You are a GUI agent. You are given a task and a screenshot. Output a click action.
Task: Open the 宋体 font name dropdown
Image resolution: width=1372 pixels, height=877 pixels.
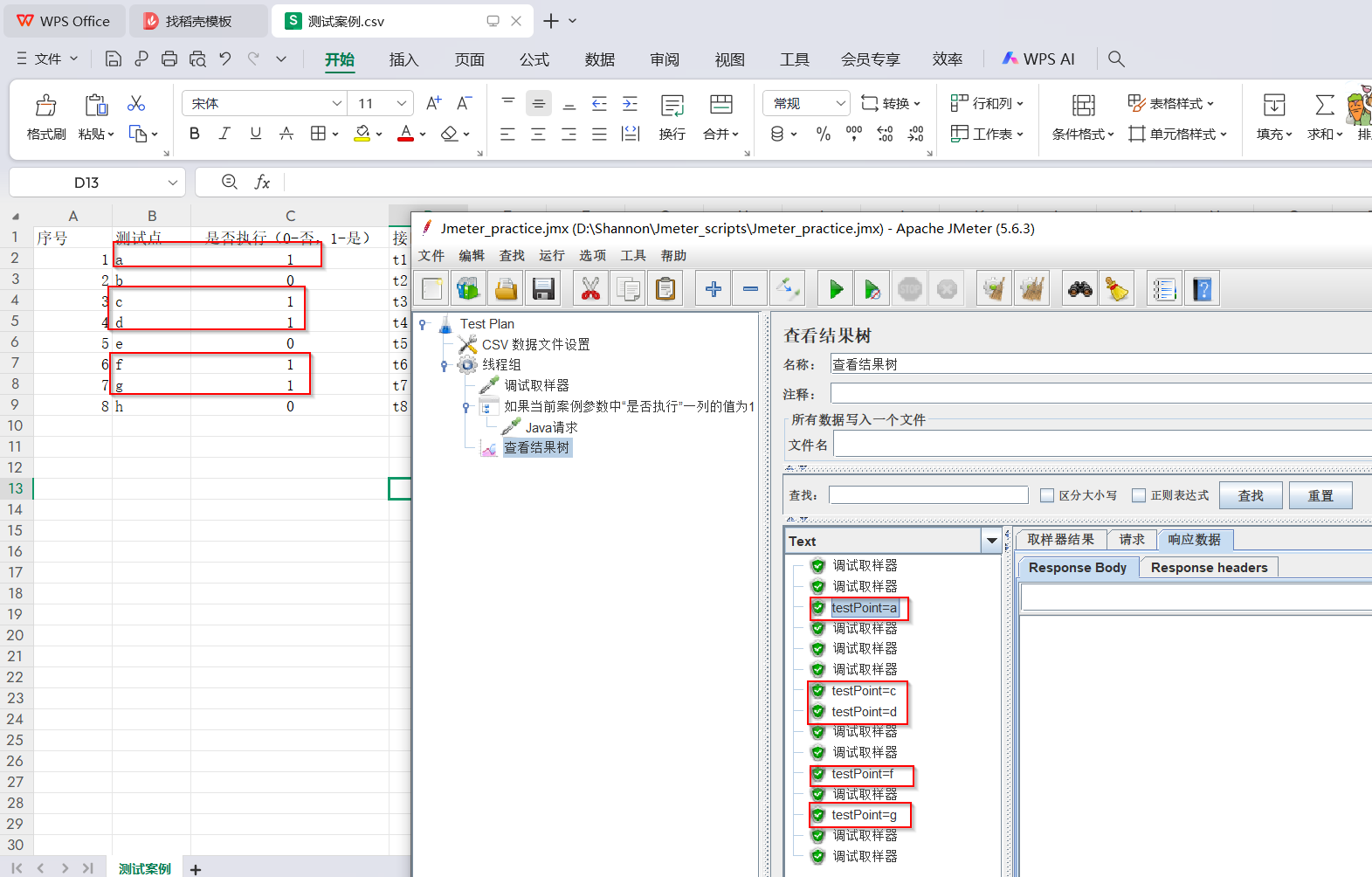point(337,103)
